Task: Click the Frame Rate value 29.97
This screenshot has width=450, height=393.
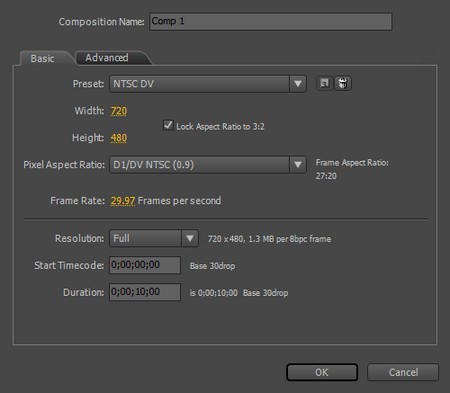Action: 123,201
